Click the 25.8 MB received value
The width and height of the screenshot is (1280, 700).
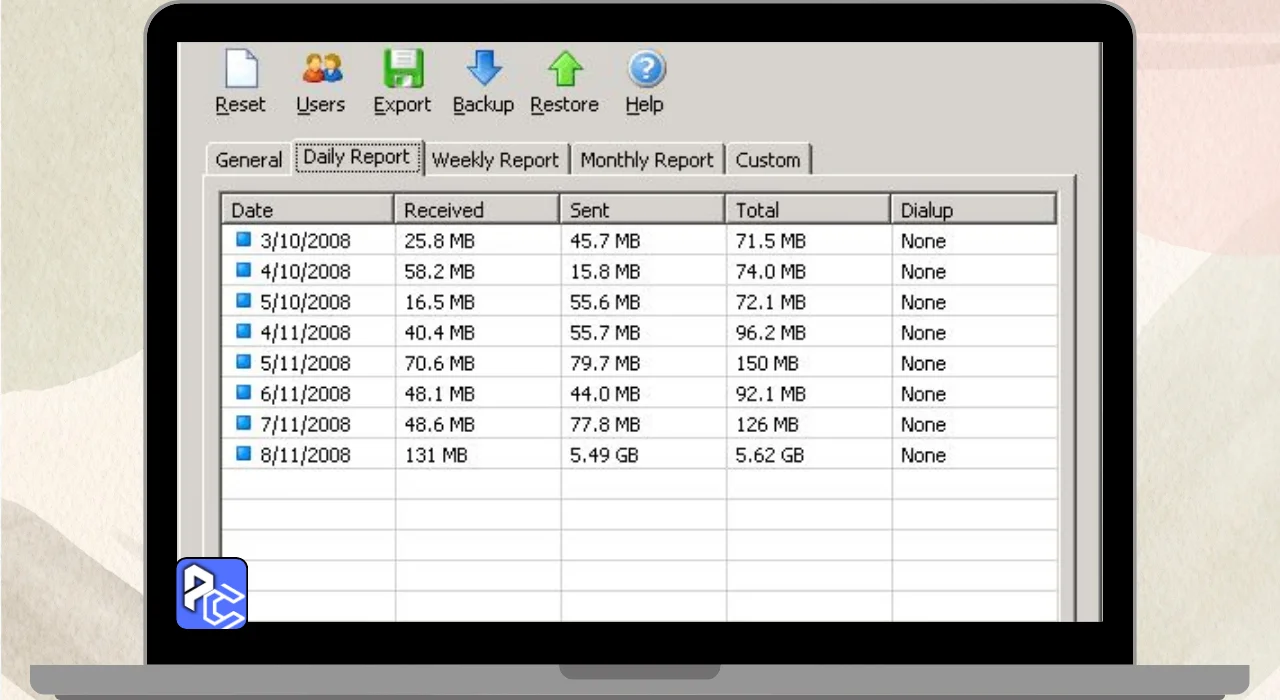tap(439, 241)
